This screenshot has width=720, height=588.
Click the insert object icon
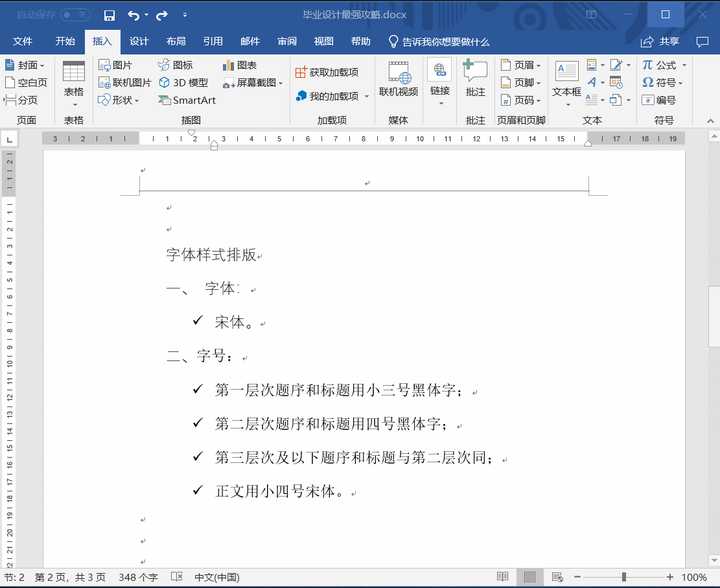tap(616, 100)
